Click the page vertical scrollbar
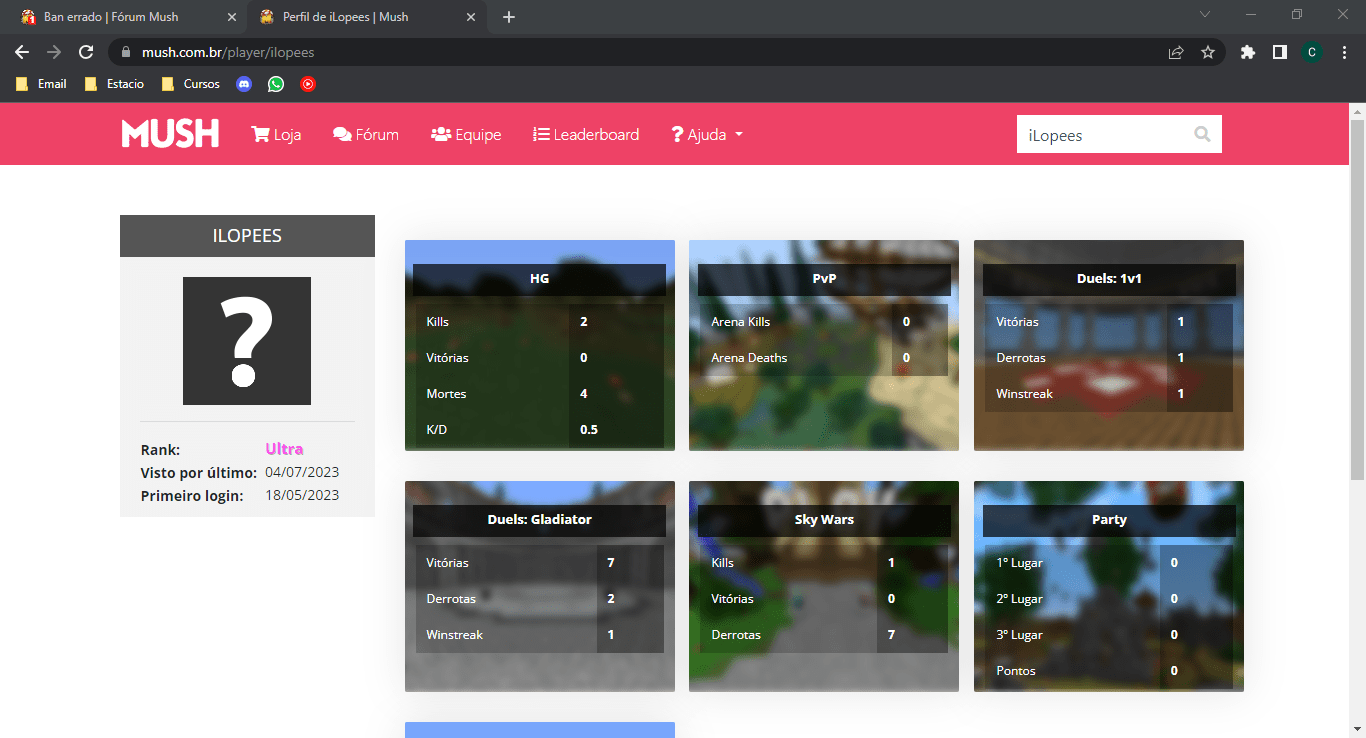The height and width of the screenshot is (738, 1366). tap(1357, 300)
